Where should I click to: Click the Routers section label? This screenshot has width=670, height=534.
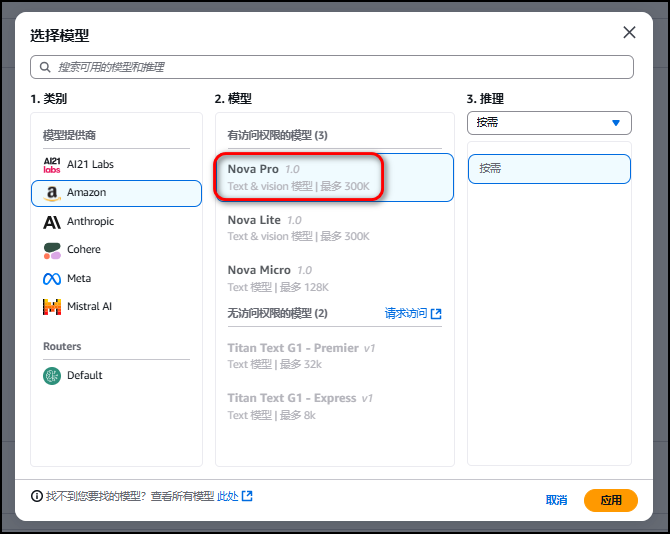coord(62,346)
